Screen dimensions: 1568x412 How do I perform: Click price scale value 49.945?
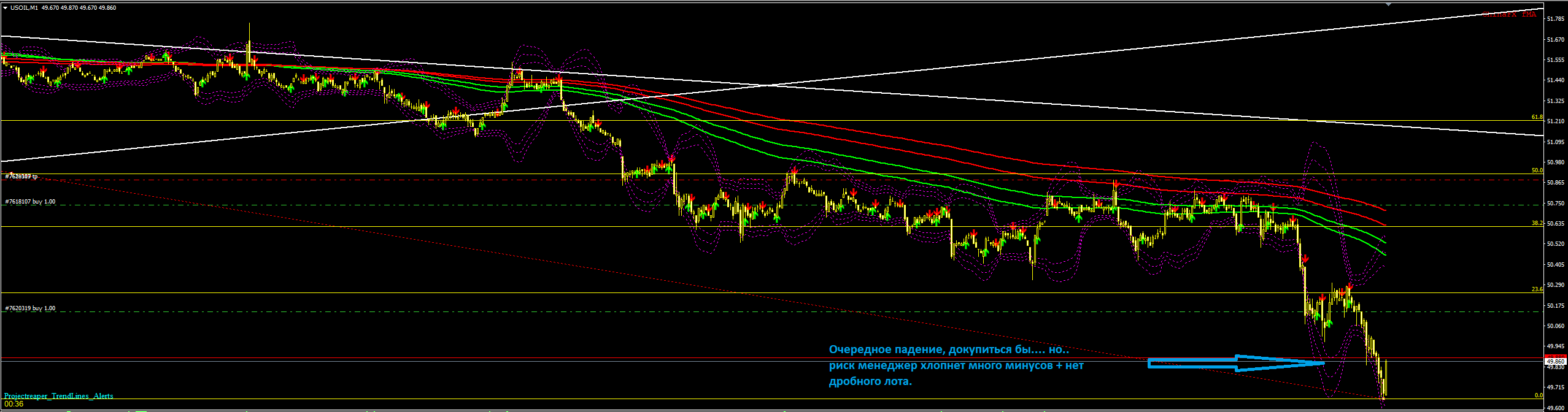[x=1556, y=346]
